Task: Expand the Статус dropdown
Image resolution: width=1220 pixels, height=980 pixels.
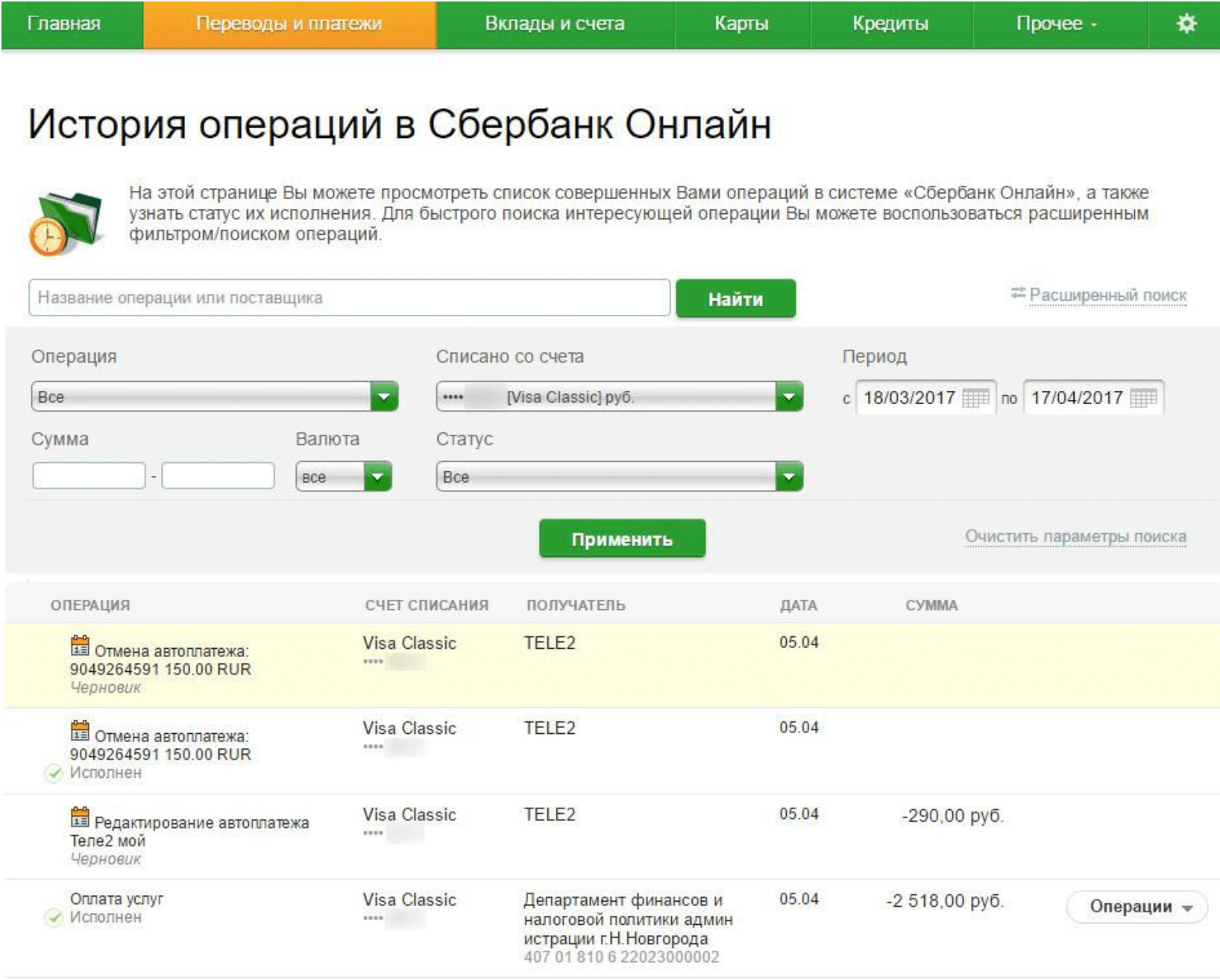Action: (789, 477)
